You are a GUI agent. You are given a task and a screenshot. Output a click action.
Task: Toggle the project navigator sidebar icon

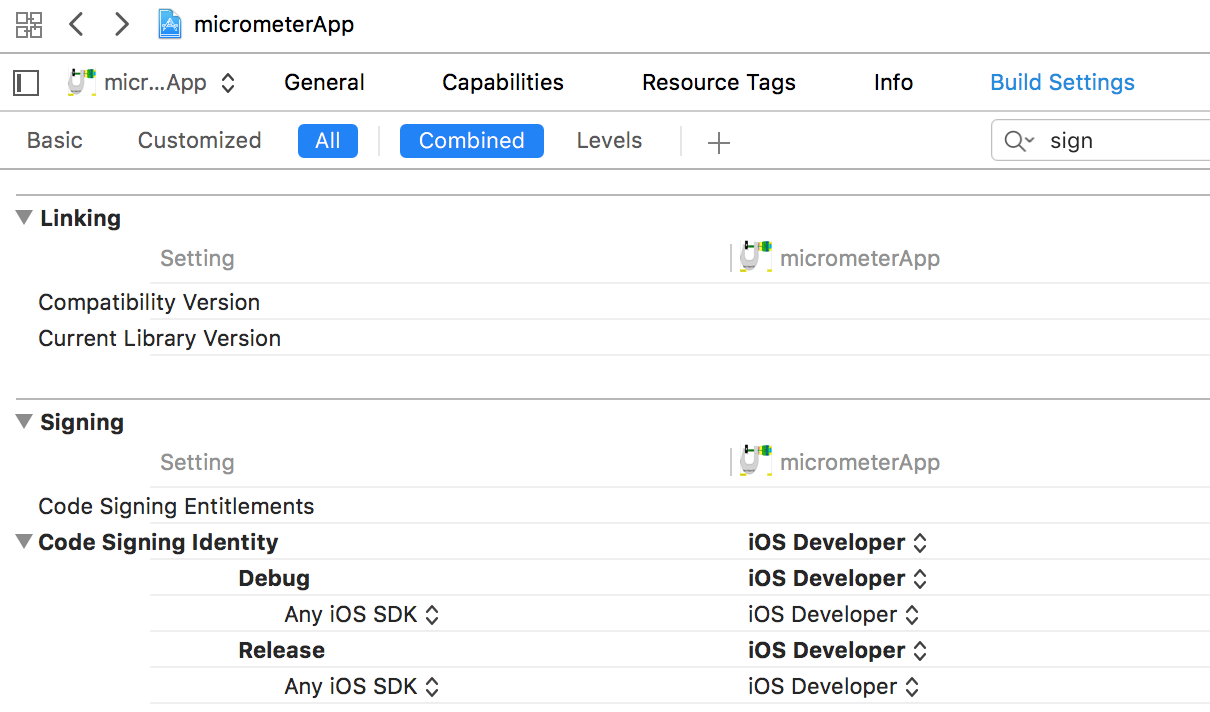[26, 83]
